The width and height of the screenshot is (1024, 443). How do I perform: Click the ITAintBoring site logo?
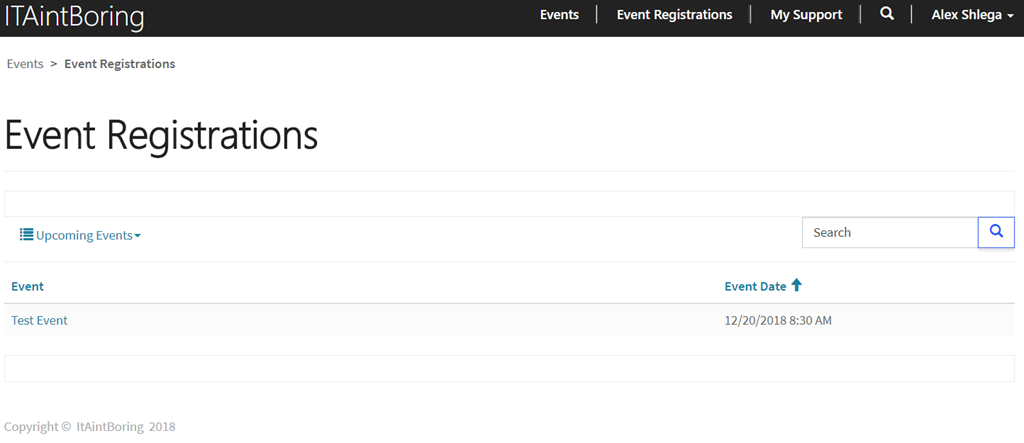[74, 16]
